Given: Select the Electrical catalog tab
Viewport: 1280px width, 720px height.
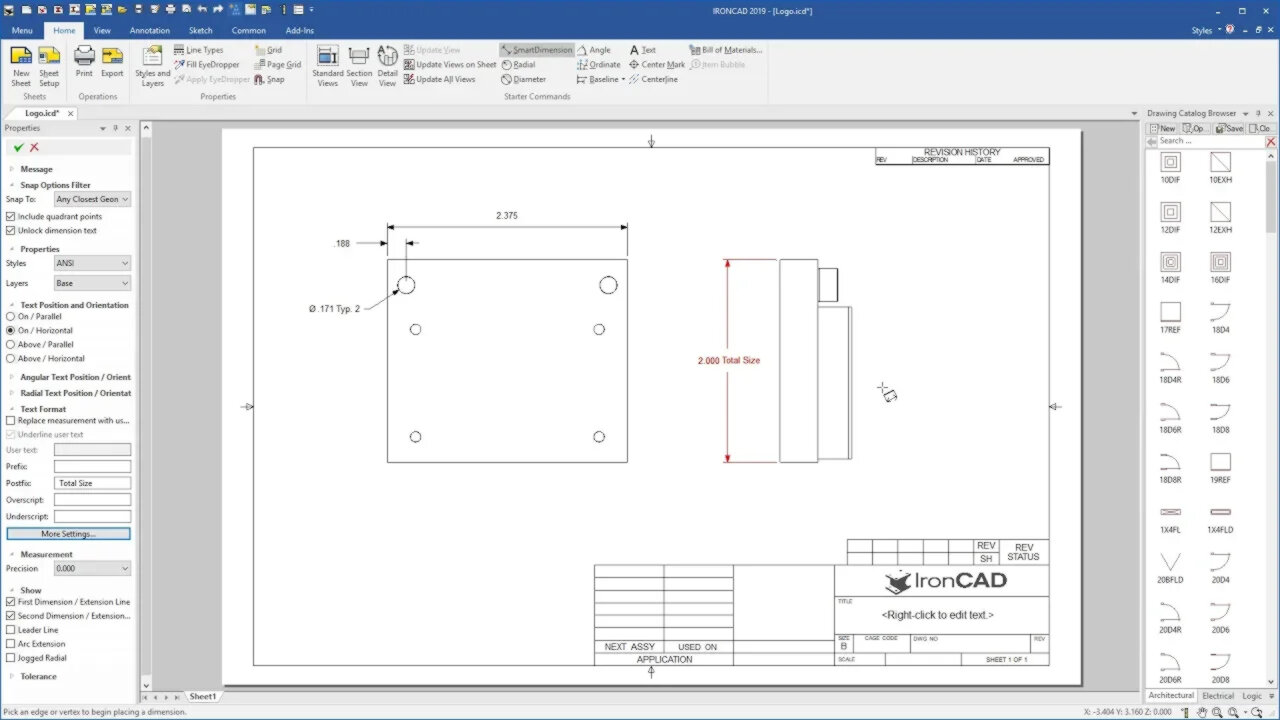Looking at the screenshot, I should click(1218, 695).
